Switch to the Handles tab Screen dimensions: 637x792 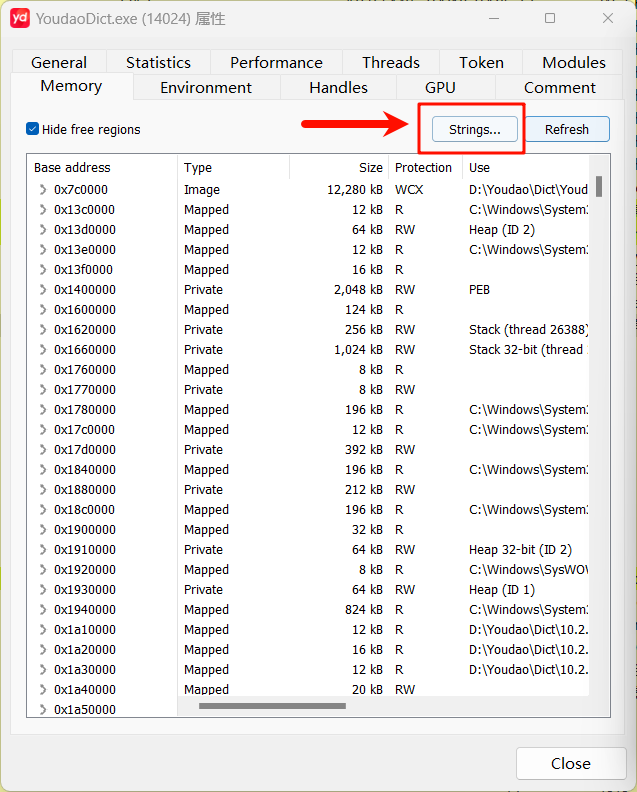click(338, 87)
